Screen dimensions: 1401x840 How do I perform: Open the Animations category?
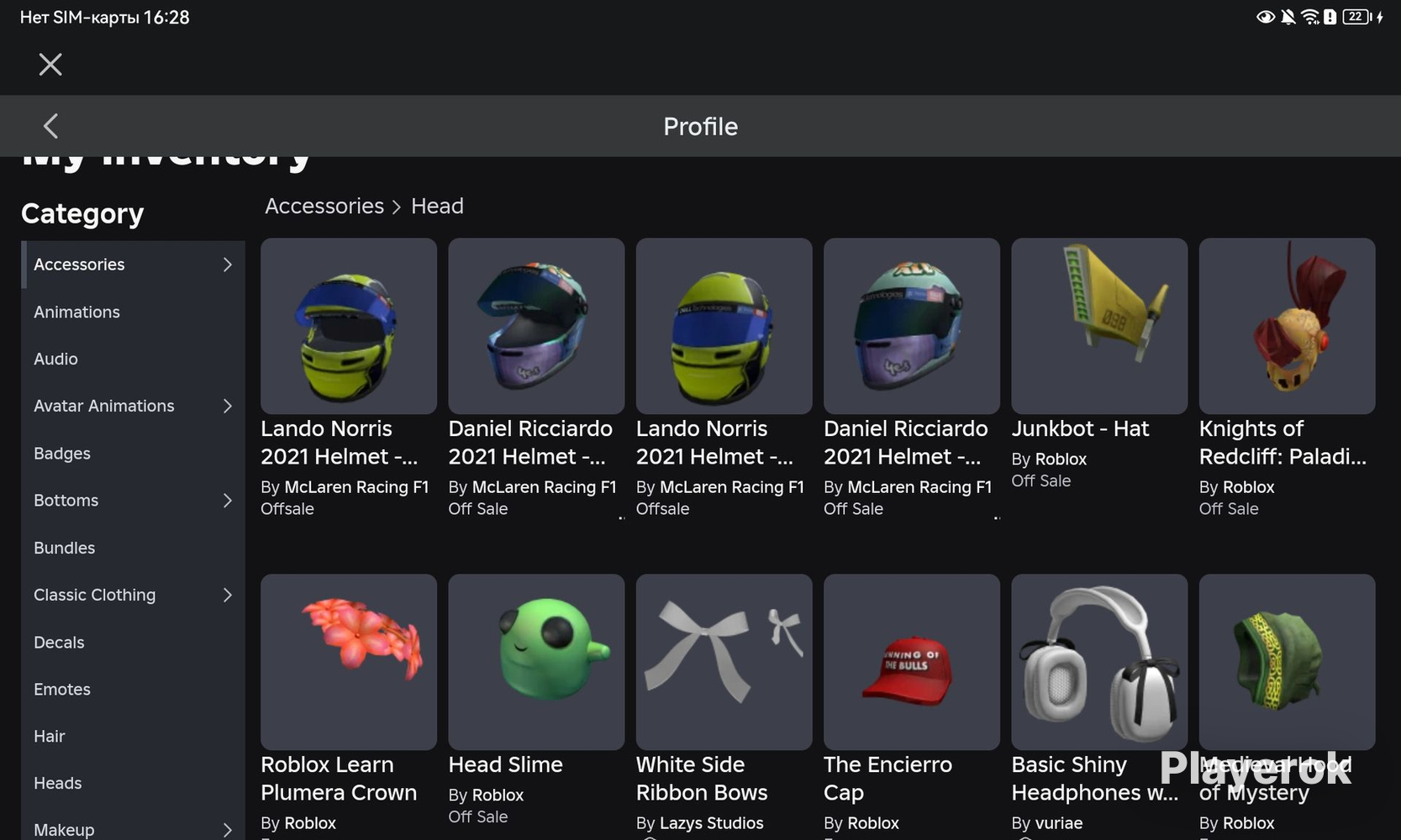click(133, 312)
